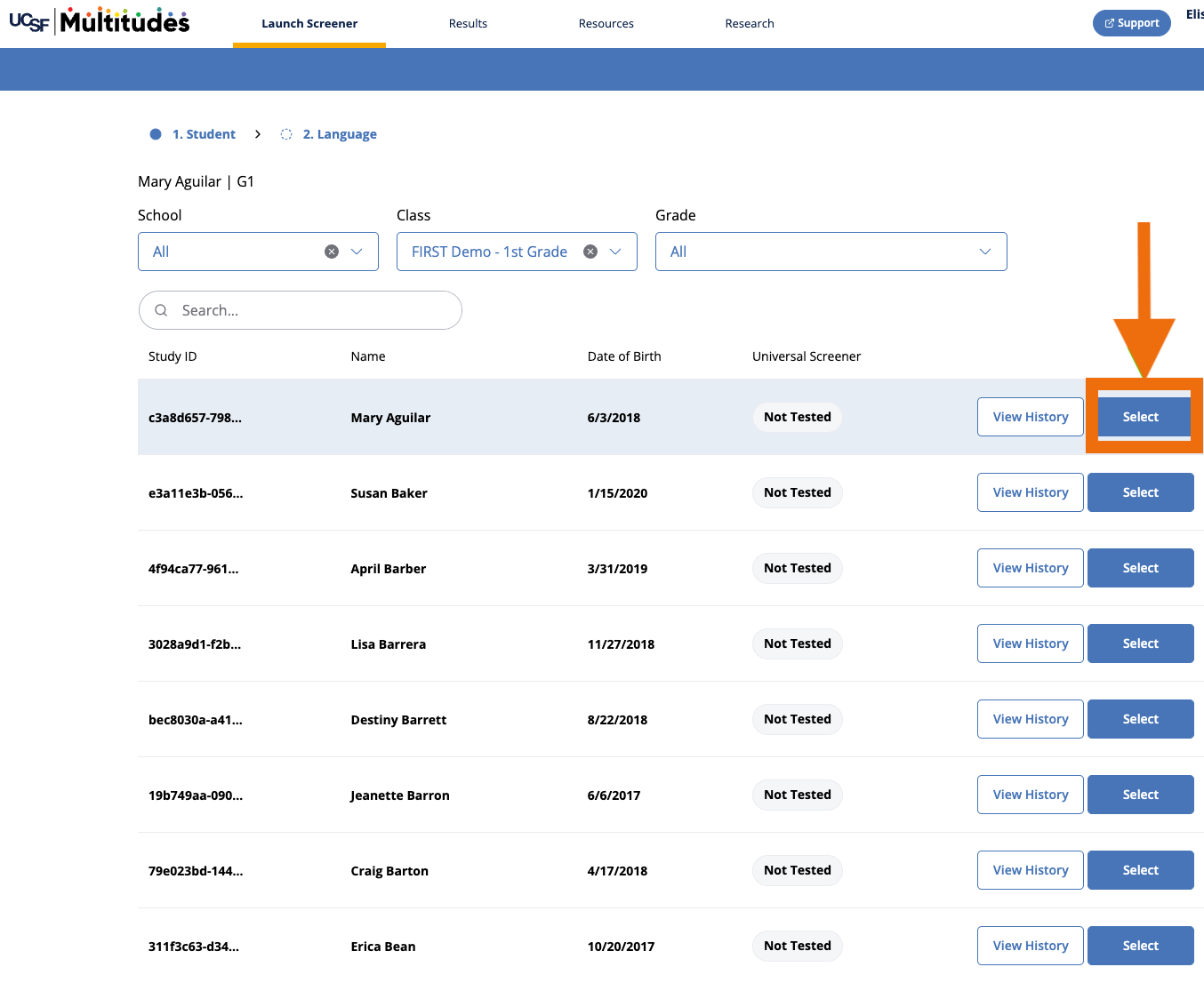Open the Launch Screener tab
This screenshot has height=983, width=1204.
pyautogui.click(x=309, y=24)
